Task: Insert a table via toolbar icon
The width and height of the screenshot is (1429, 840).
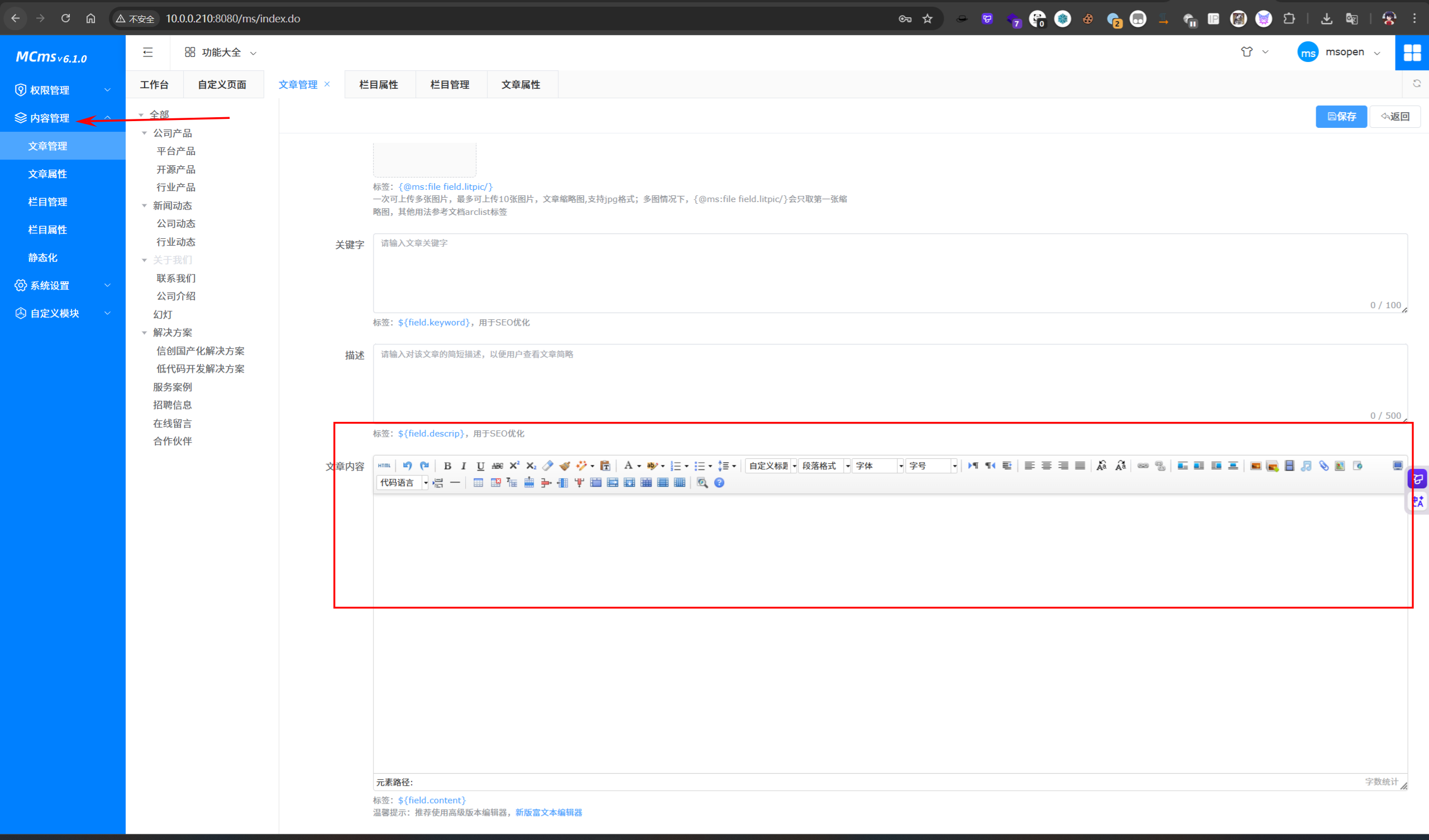Action: pyautogui.click(x=478, y=482)
